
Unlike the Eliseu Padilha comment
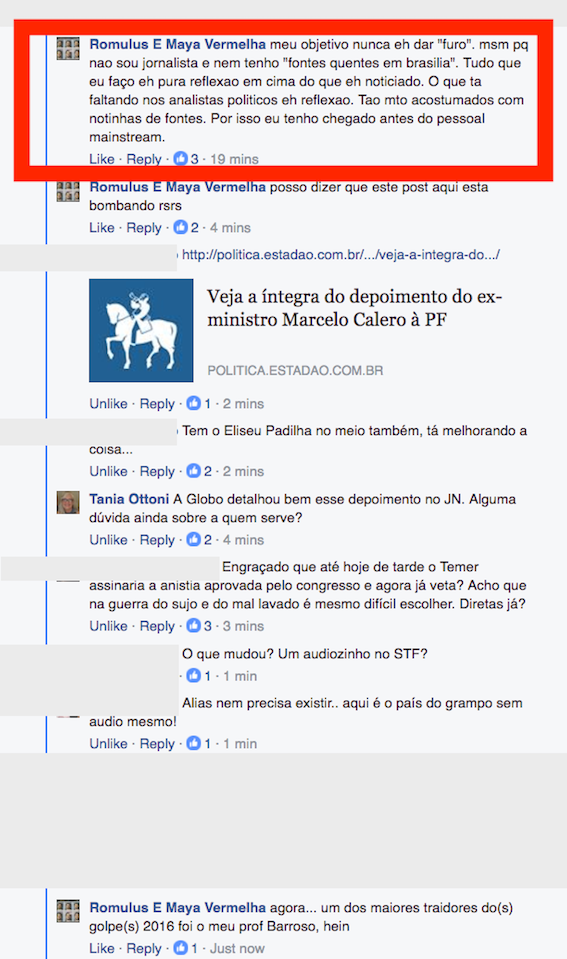point(108,472)
